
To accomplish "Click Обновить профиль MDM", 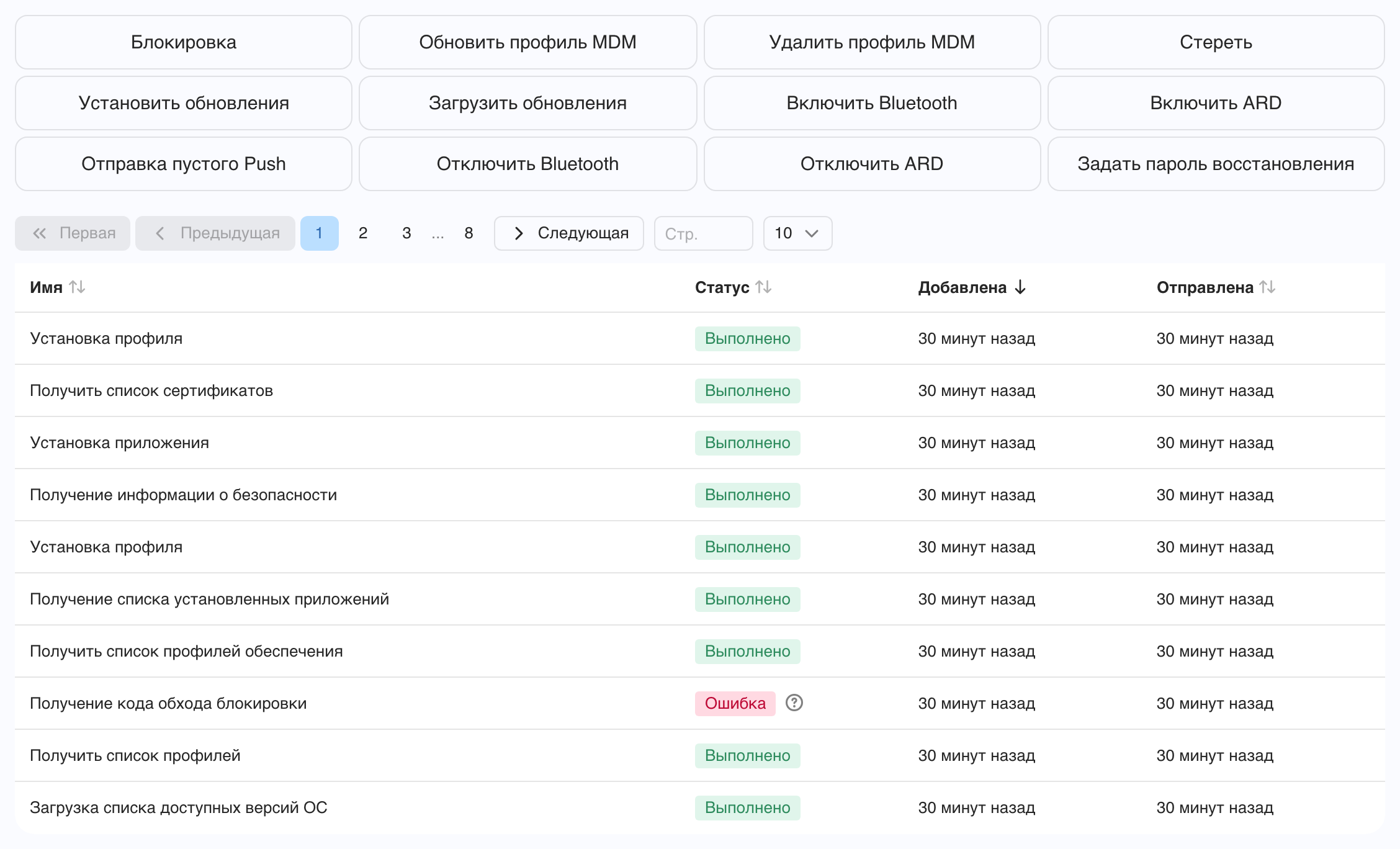I will 528,42.
